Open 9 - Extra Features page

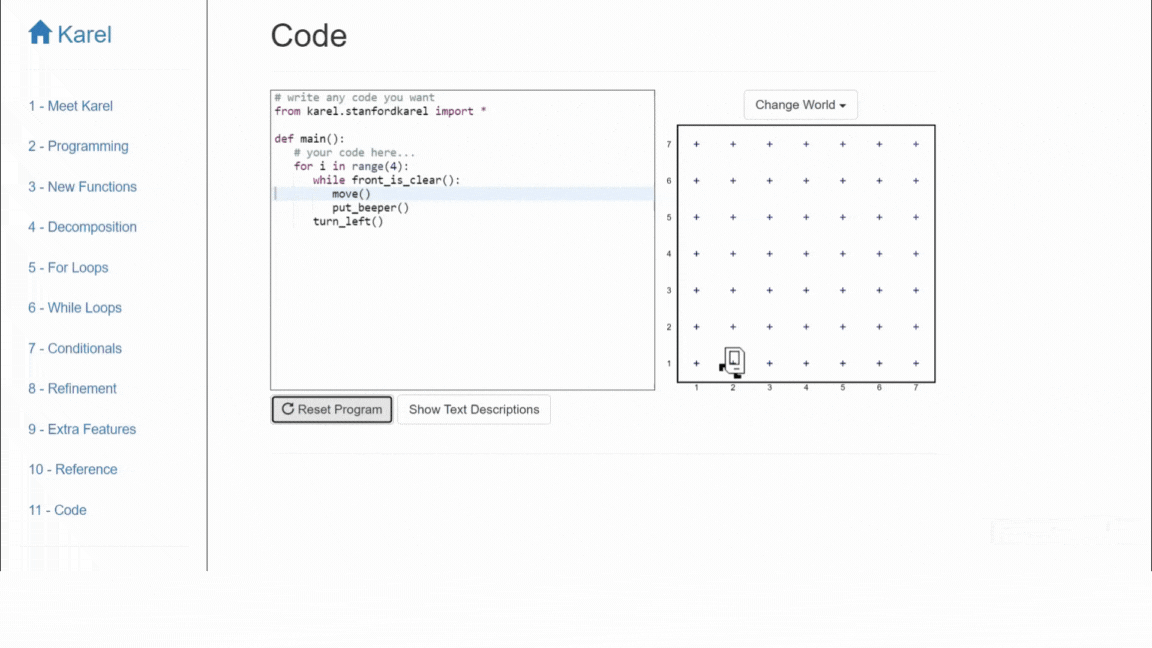pyautogui.click(x=82, y=429)
